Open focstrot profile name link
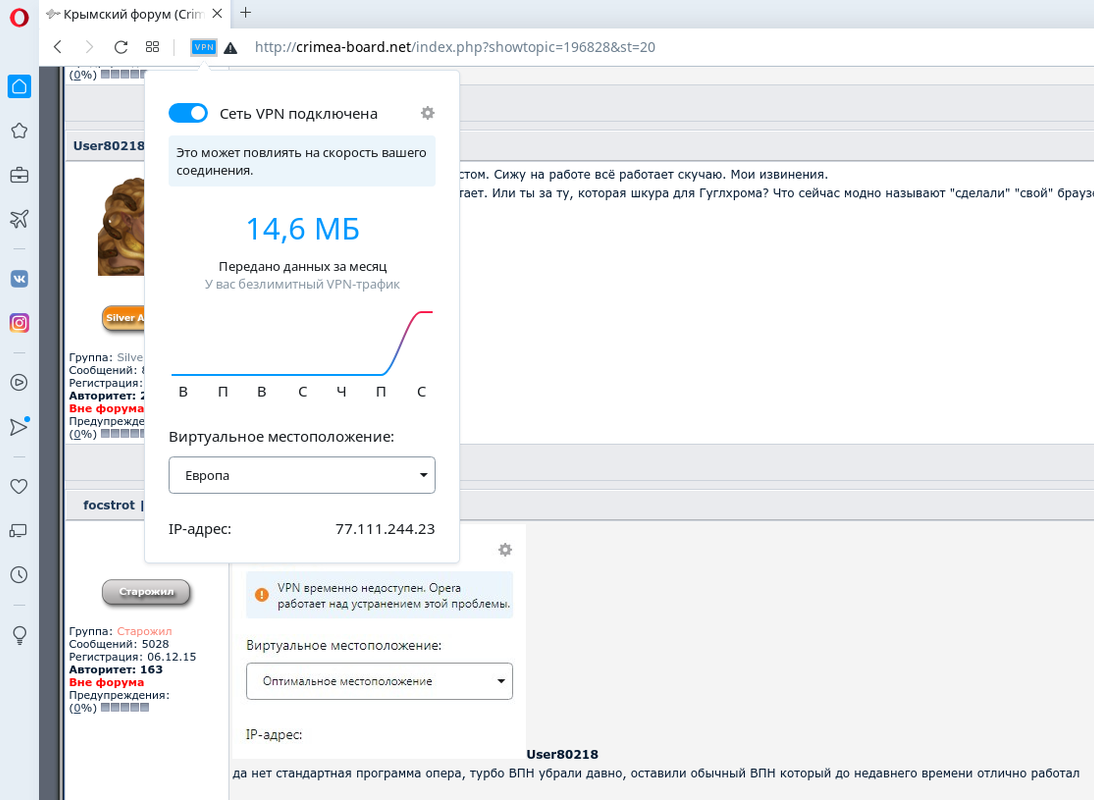 pos(109,505)
